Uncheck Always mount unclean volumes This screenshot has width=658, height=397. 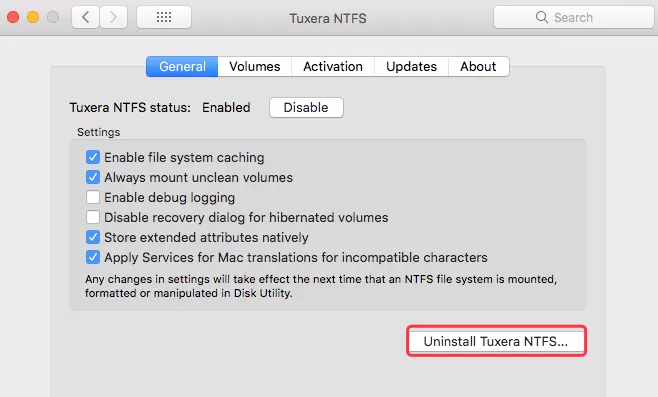(93, 177)
